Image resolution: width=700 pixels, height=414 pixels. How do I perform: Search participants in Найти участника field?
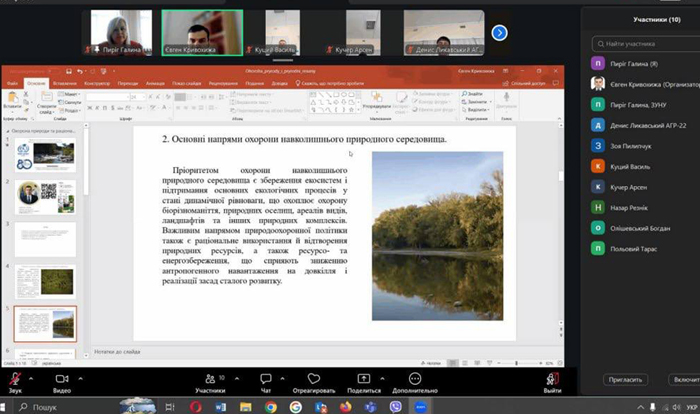click(645, 44)
